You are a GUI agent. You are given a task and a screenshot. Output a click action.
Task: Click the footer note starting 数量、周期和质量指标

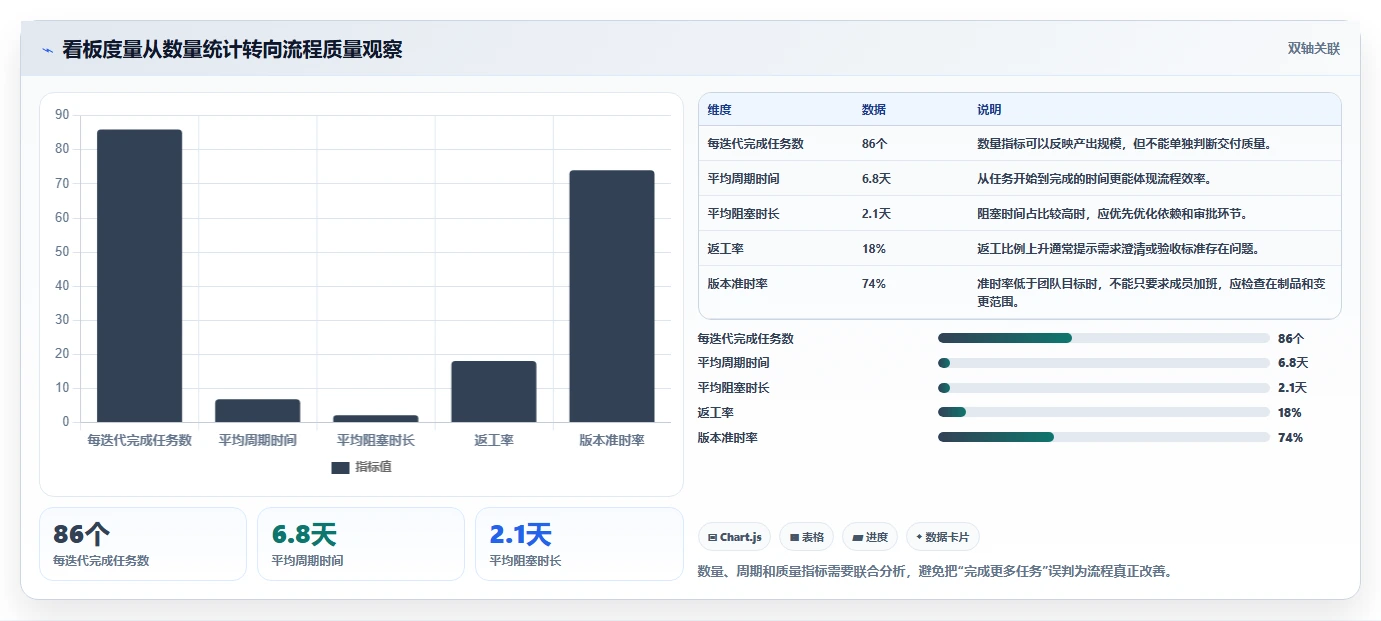[934, 572]
